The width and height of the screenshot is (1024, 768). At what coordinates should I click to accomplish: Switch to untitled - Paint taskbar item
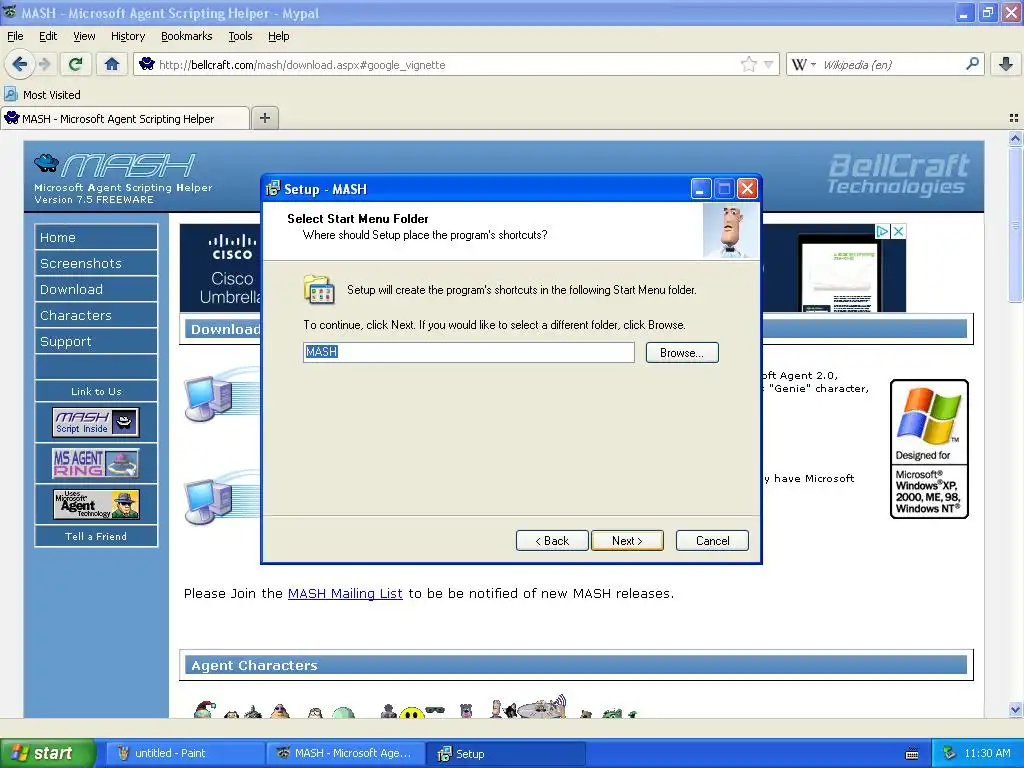tap(184, 753)
